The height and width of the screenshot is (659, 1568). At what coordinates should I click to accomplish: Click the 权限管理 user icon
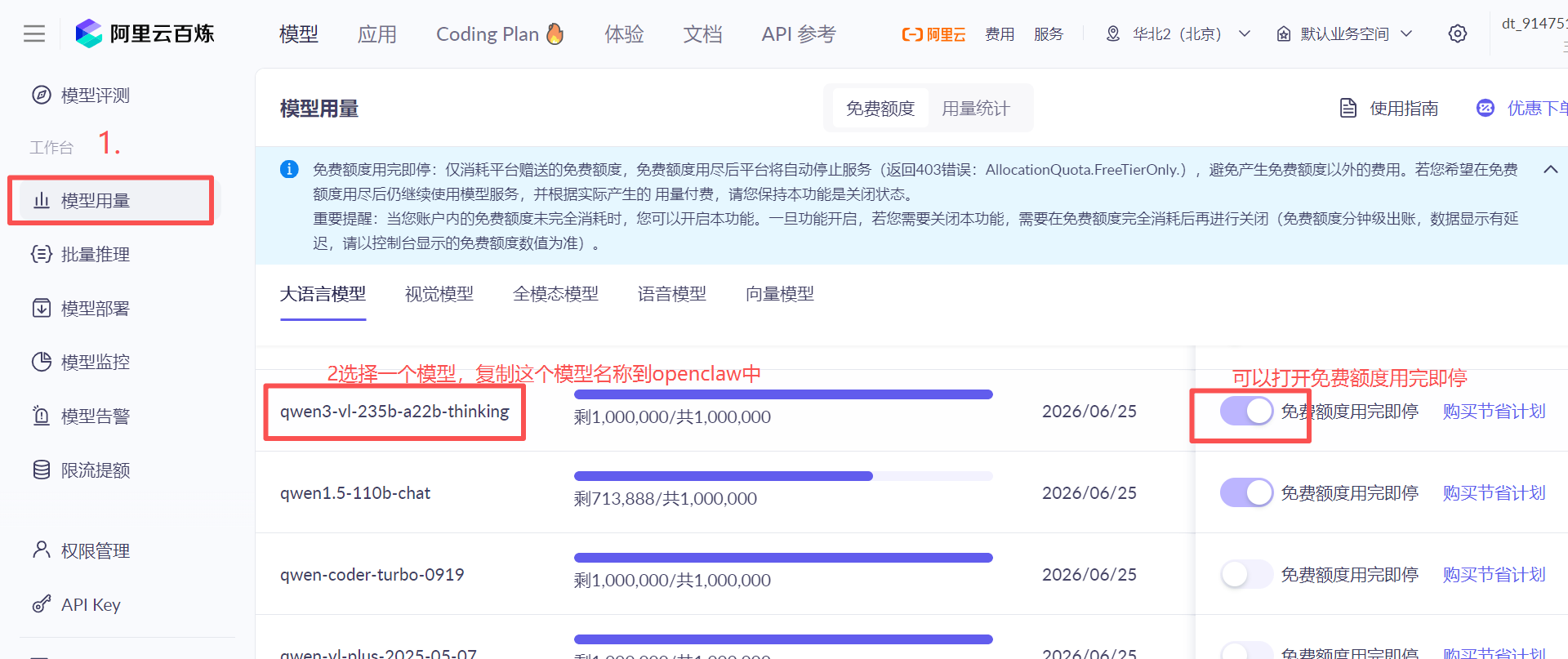(x=42, y=550)
